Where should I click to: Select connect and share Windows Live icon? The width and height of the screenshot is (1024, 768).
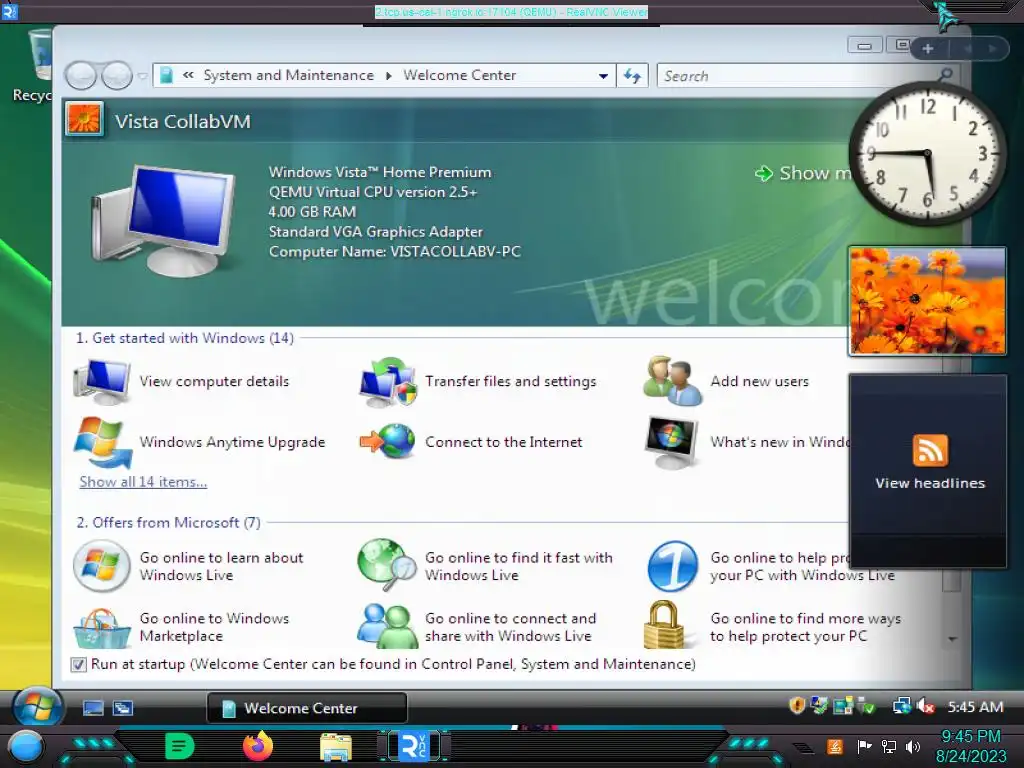[387, 626]
